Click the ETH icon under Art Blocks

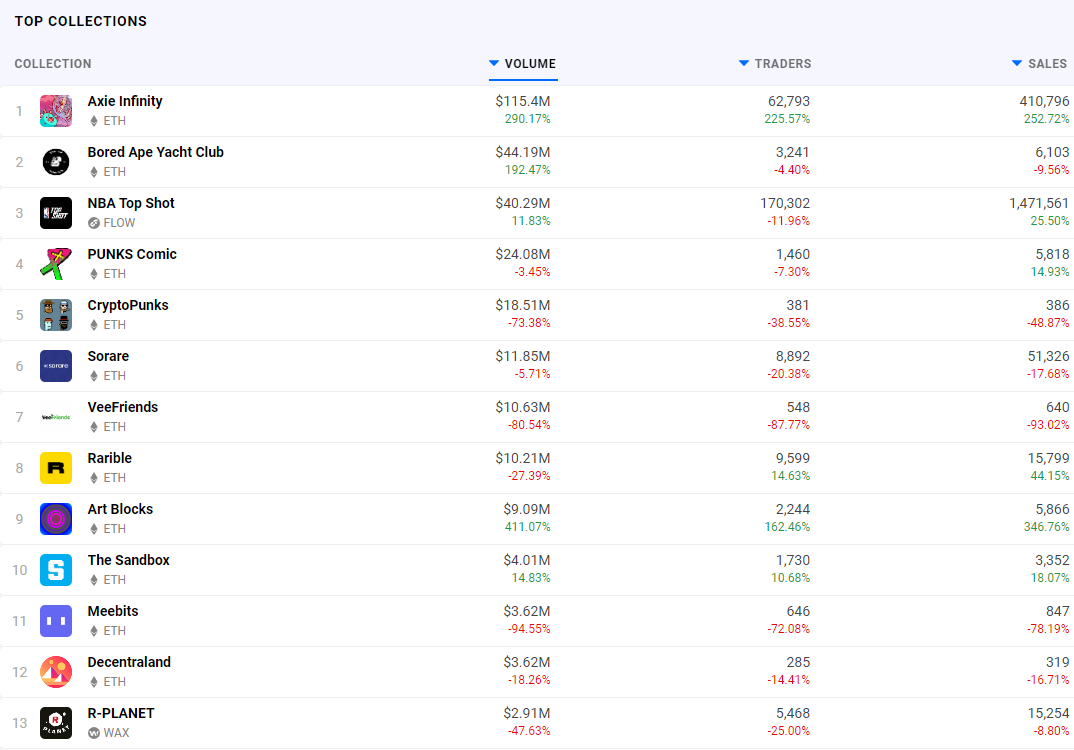(94, 529)
